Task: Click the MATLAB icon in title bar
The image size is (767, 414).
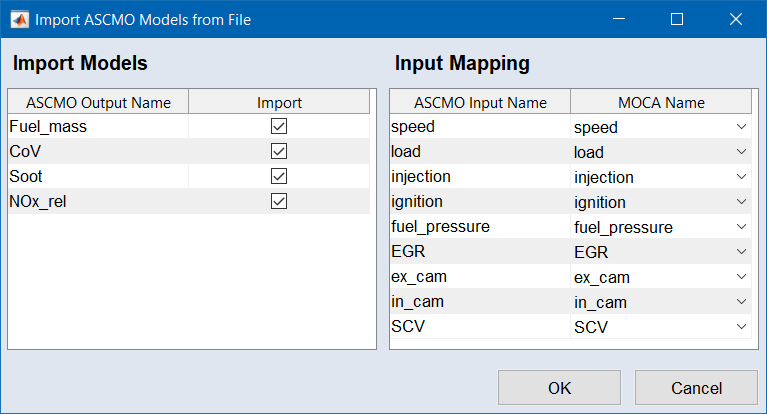Action: [18, 19]
